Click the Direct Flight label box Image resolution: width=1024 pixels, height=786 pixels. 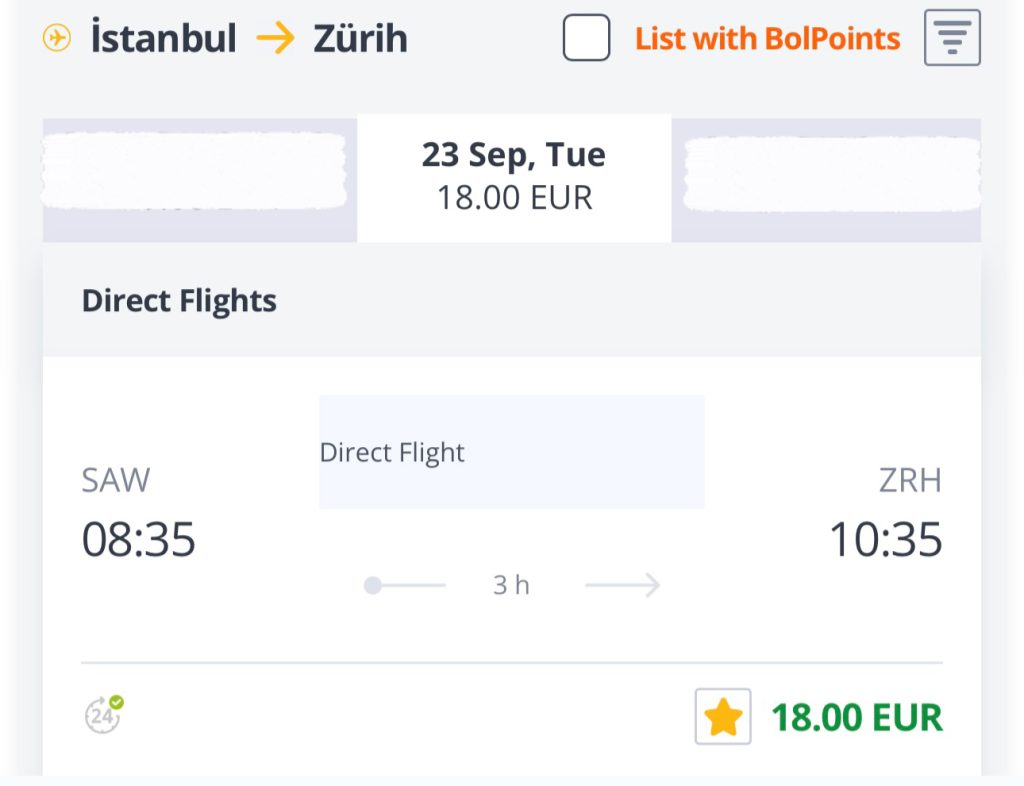click(511, 452)
